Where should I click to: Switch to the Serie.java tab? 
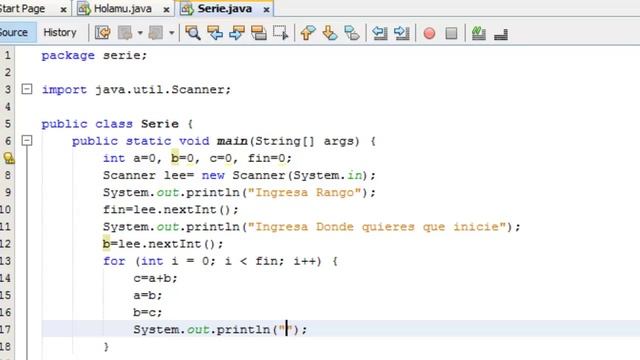tap(224, 9)
